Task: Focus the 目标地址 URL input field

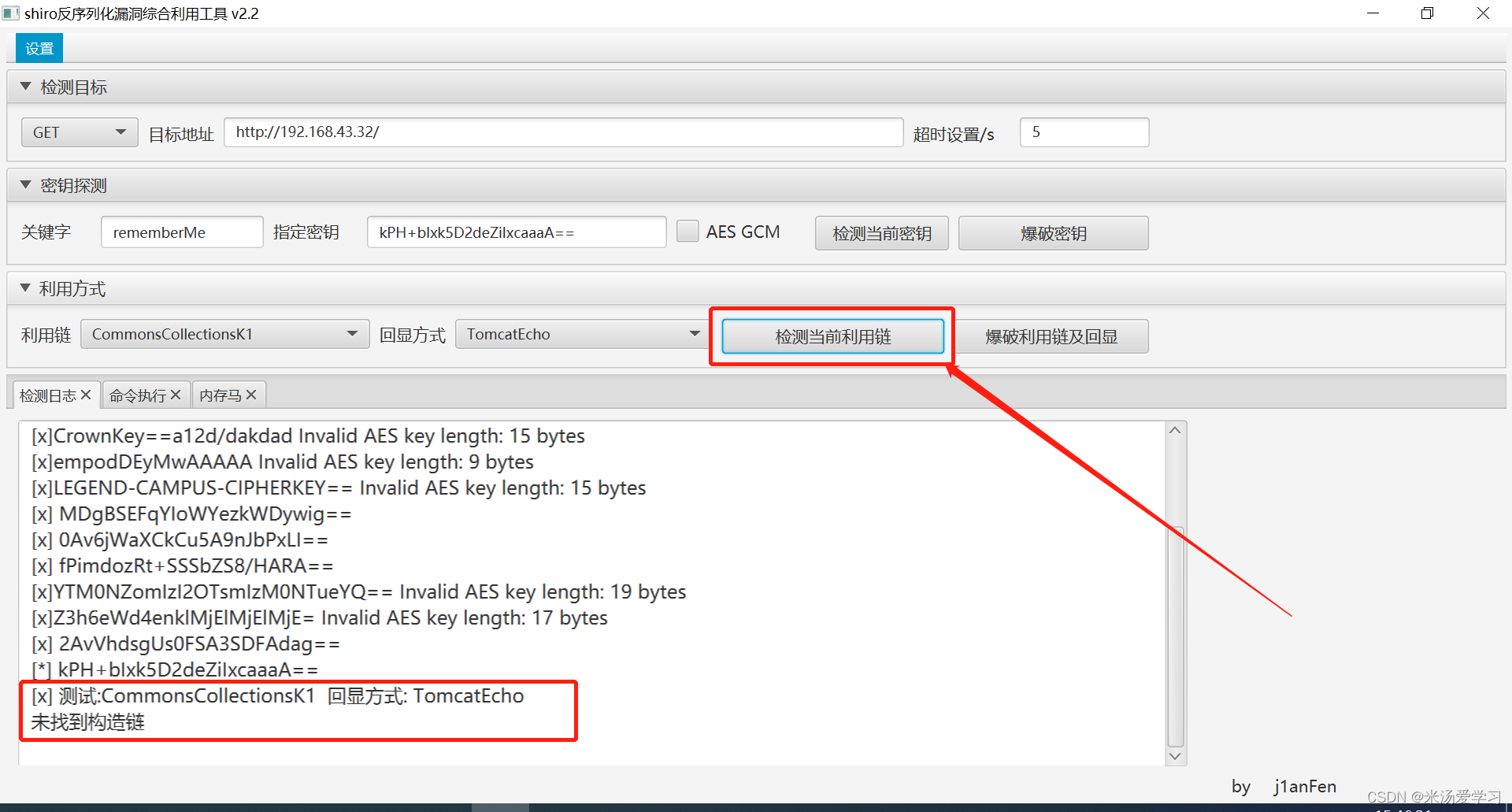Action: (563, 132)
